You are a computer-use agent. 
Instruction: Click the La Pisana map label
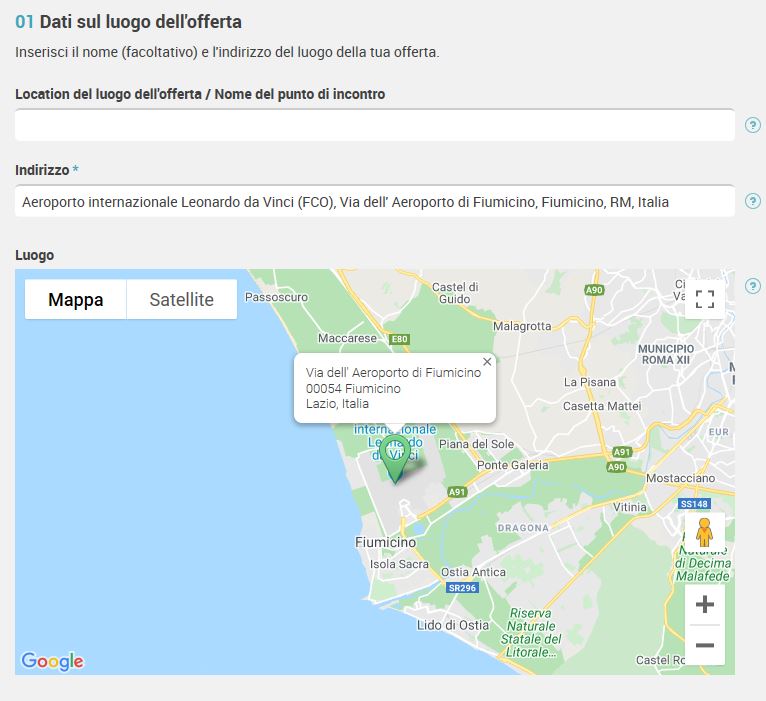tap(590, 382)
